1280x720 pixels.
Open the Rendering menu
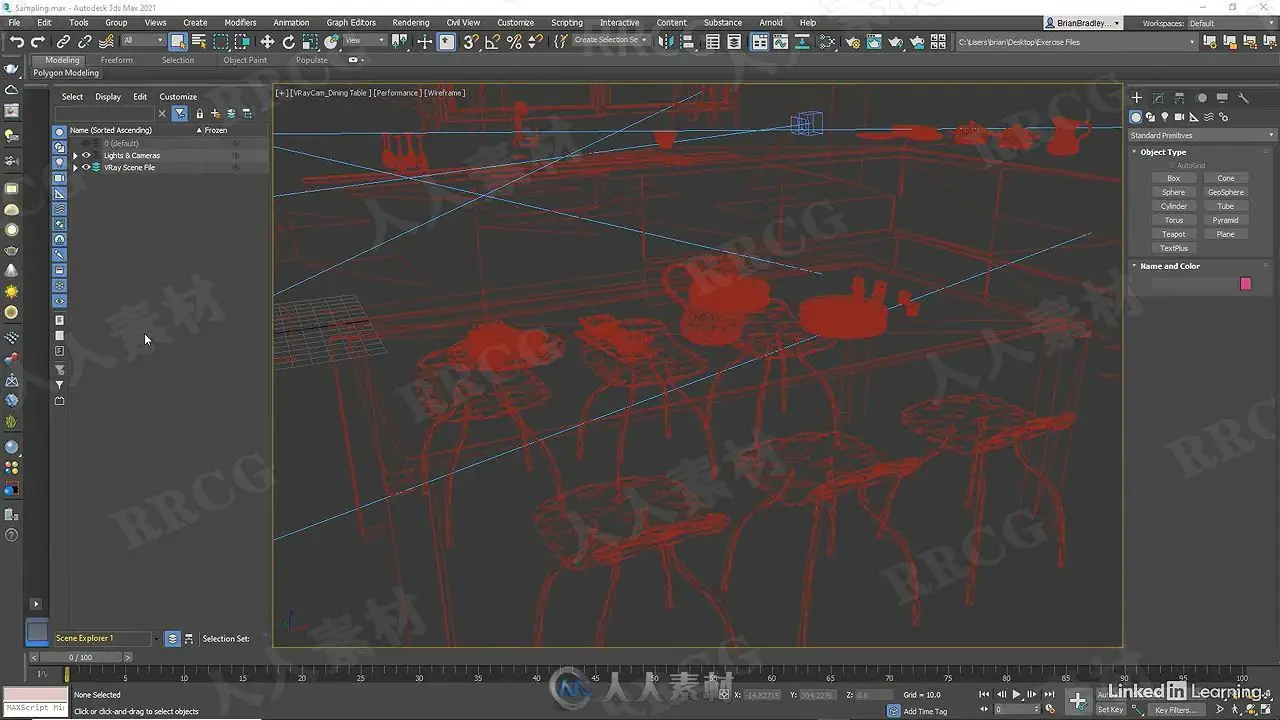pos(411,22)
